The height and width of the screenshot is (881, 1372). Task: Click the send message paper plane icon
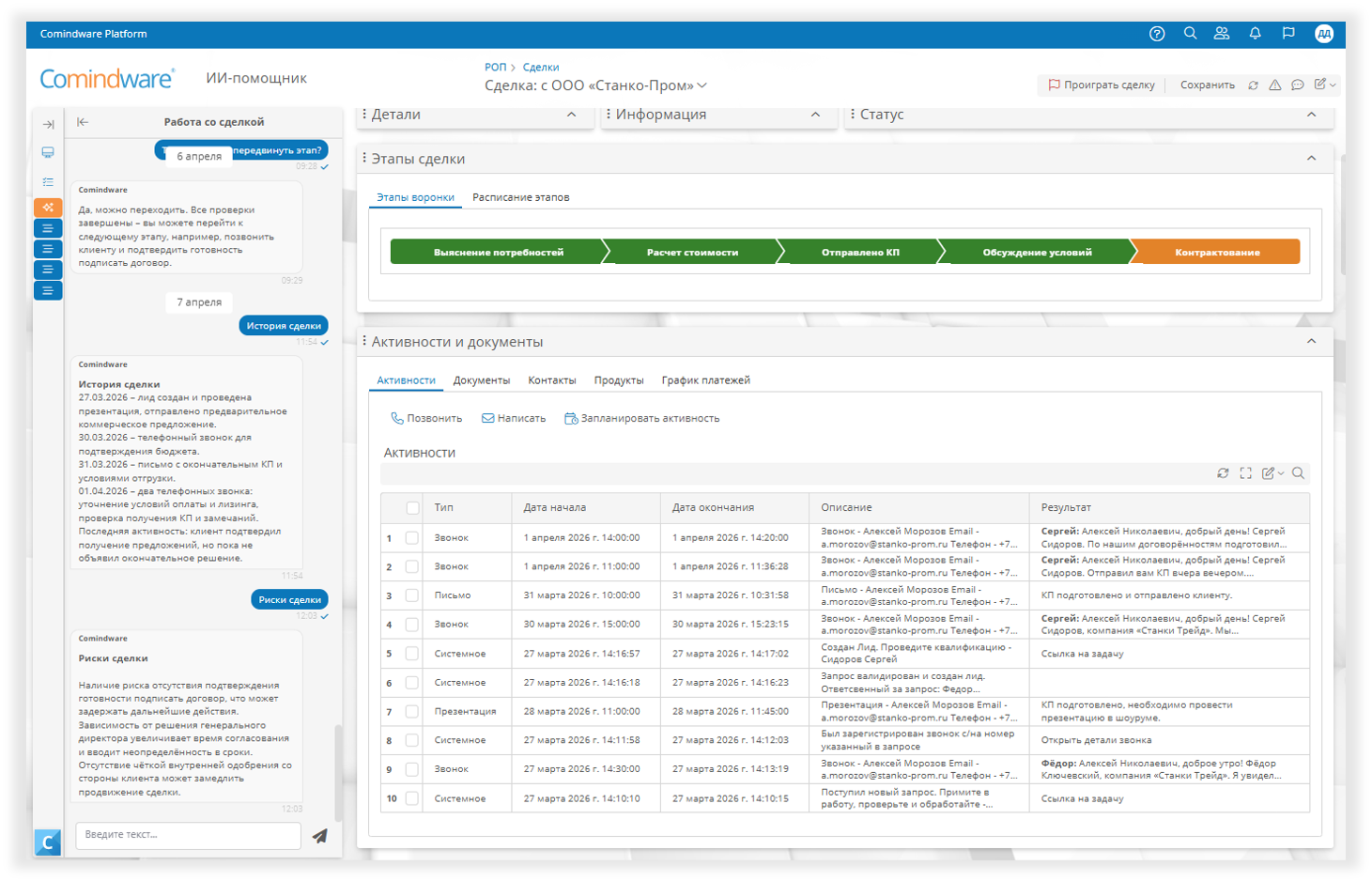pyautogui.click(x=320, y=835)
